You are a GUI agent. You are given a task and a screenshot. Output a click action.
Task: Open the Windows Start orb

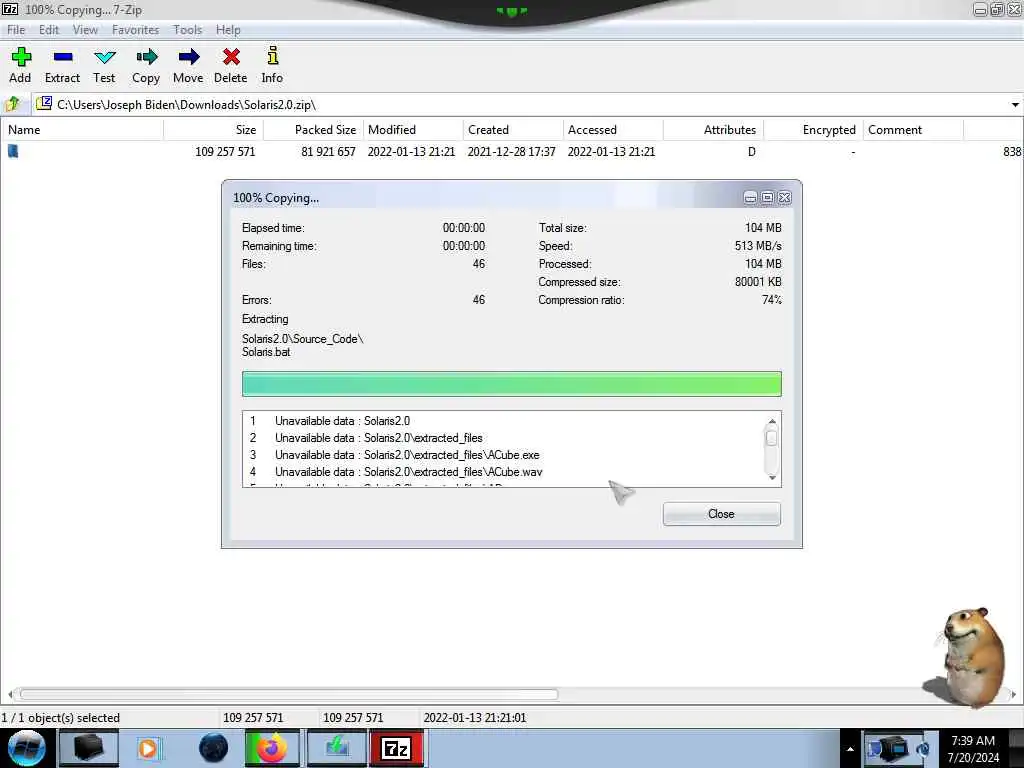tap(27, 748)
